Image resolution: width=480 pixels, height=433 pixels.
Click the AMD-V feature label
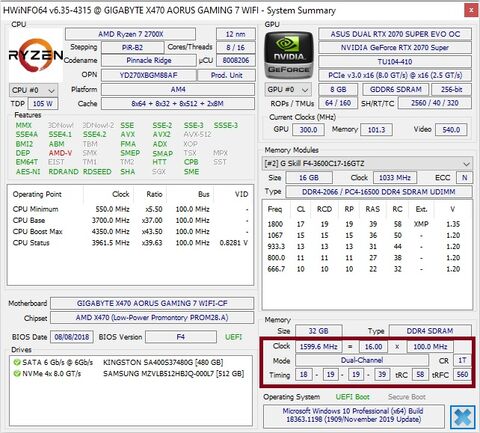tap(60, 153)
